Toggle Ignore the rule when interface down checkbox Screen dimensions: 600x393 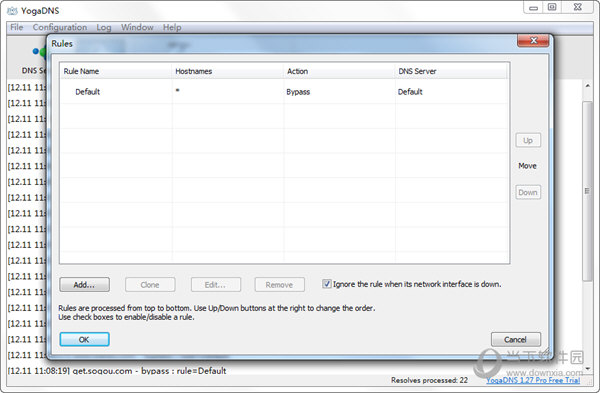point(326,284)
